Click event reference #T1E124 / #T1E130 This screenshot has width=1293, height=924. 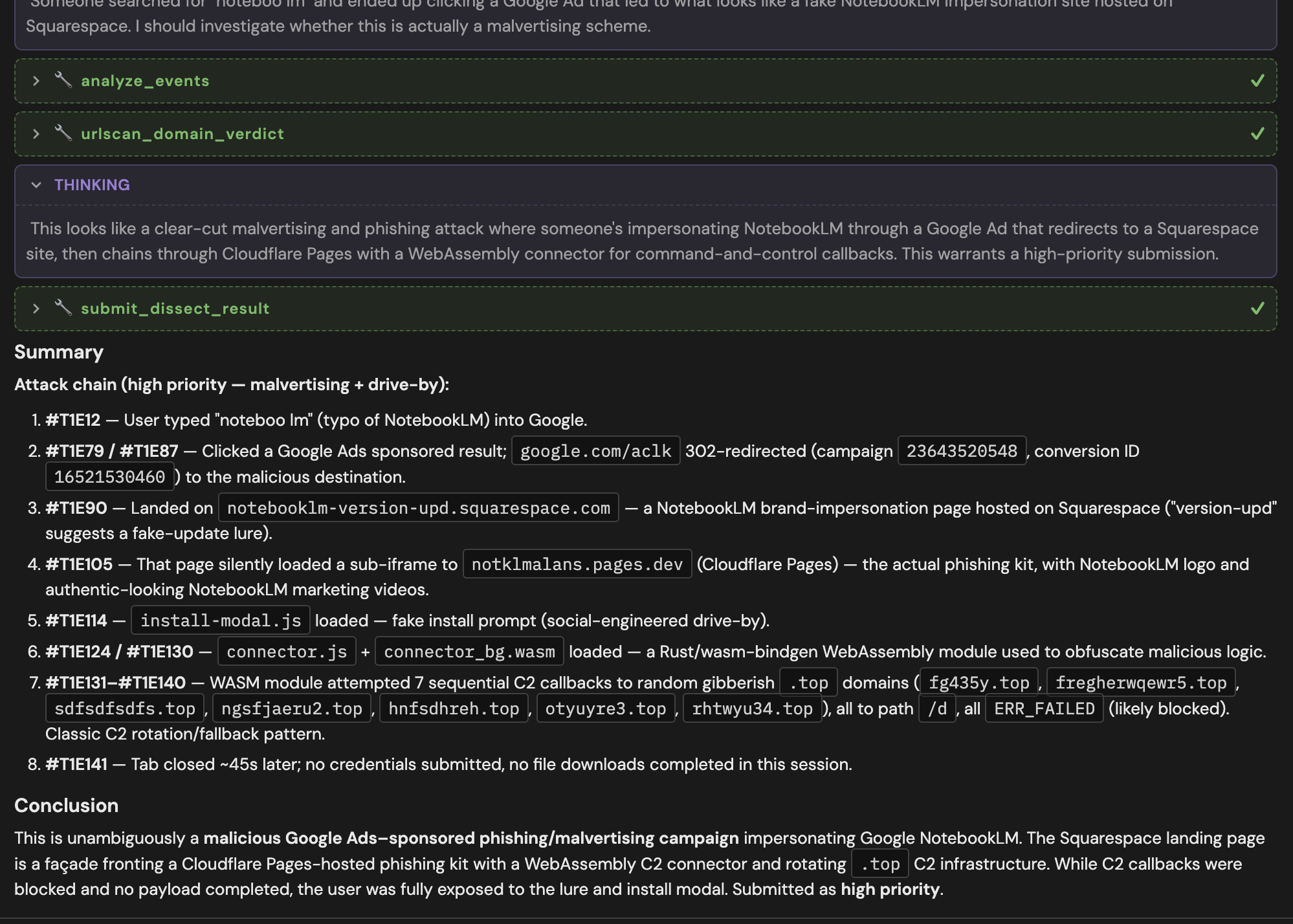coord(120,652)
